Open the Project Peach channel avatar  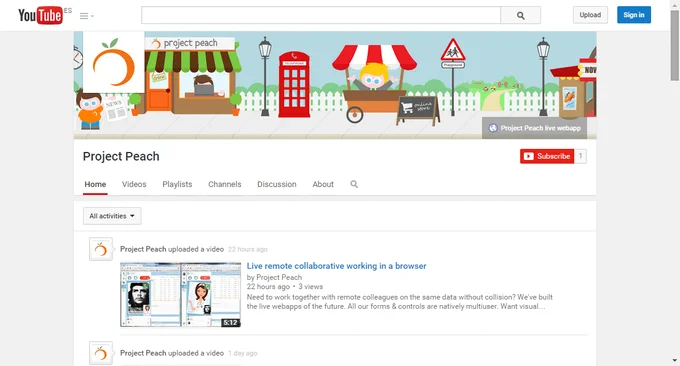click(x=114, y=62)
